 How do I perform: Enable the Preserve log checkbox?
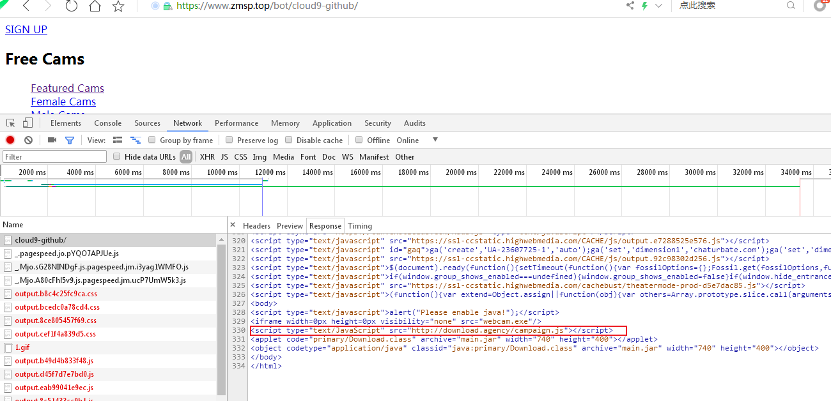pos(229,140)
